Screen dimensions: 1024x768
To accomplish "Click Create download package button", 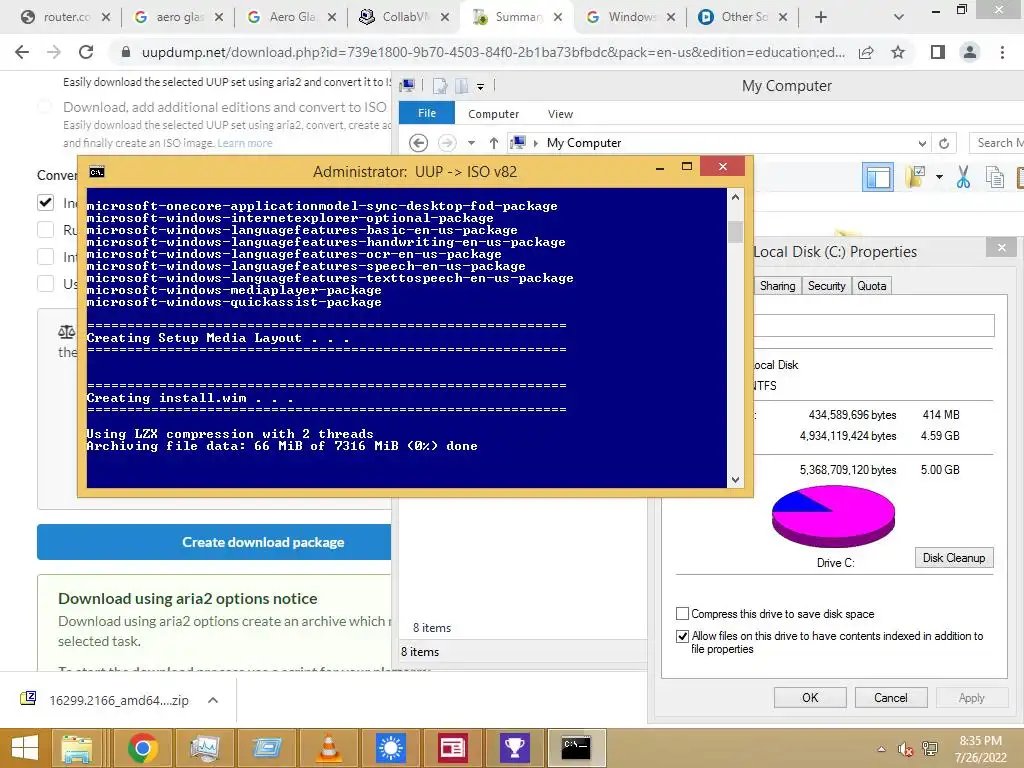I will (x=214, y=542).
